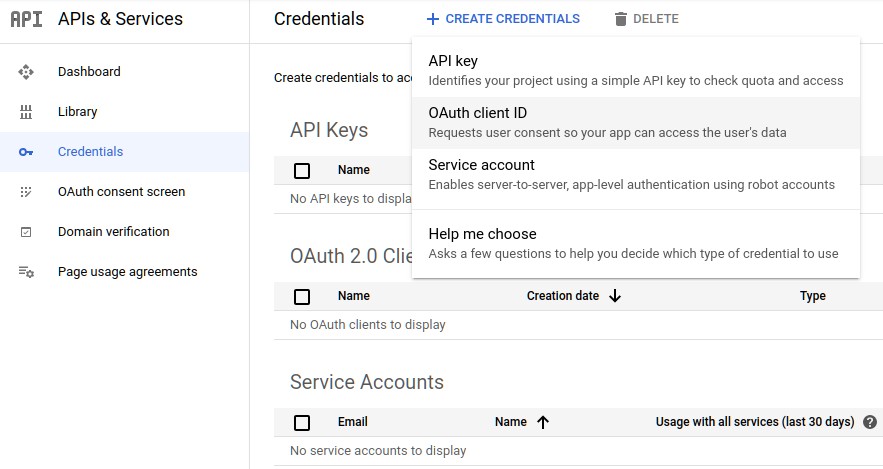Click APIs & Services title
The width and height of the screenshot is (883, 469).
[x=121, y=19]
